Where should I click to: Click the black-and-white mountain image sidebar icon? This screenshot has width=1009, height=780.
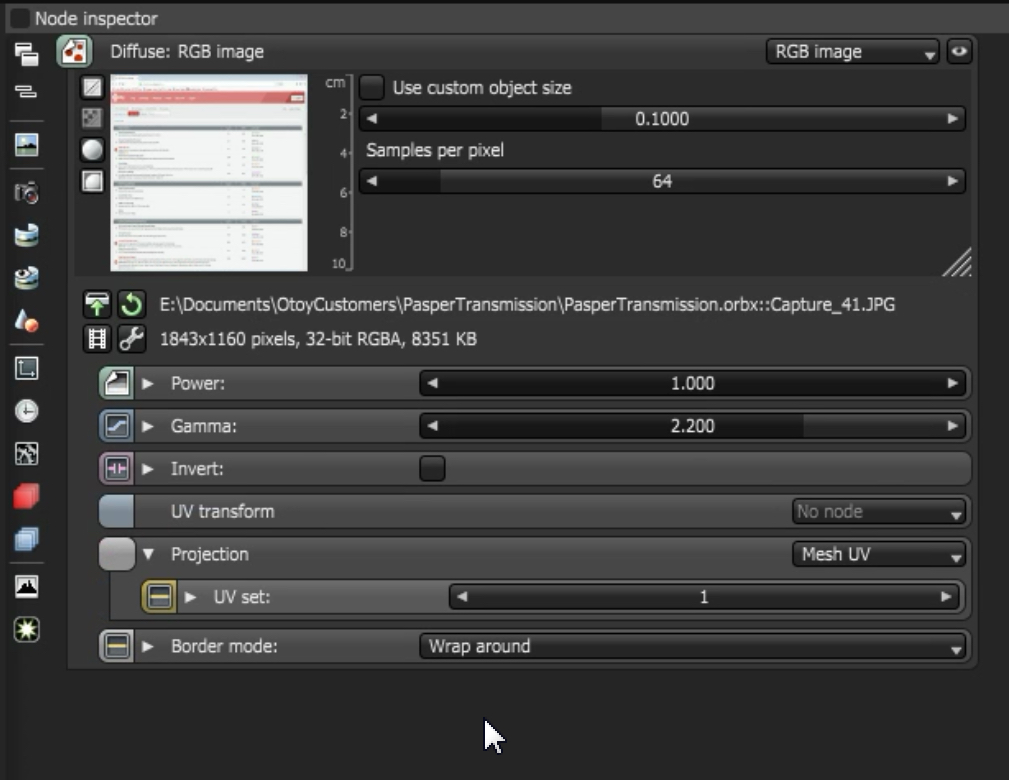coord(26,586)
